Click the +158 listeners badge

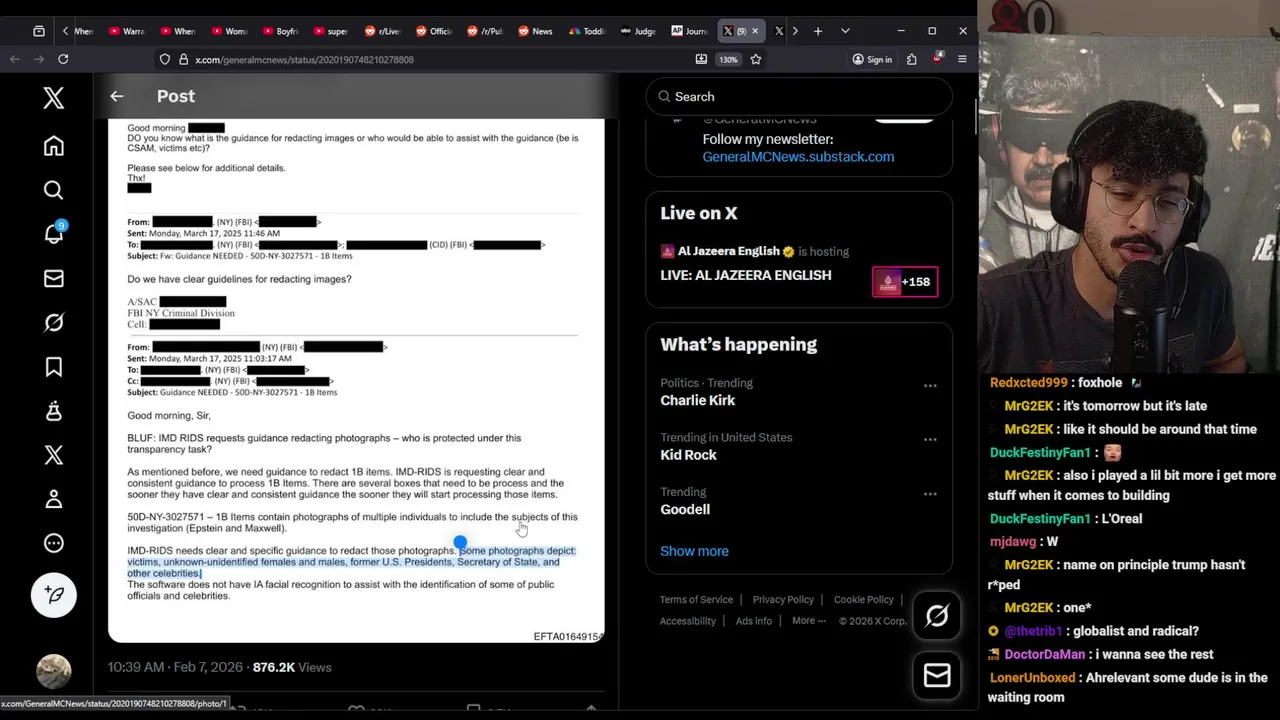[905, 282]
